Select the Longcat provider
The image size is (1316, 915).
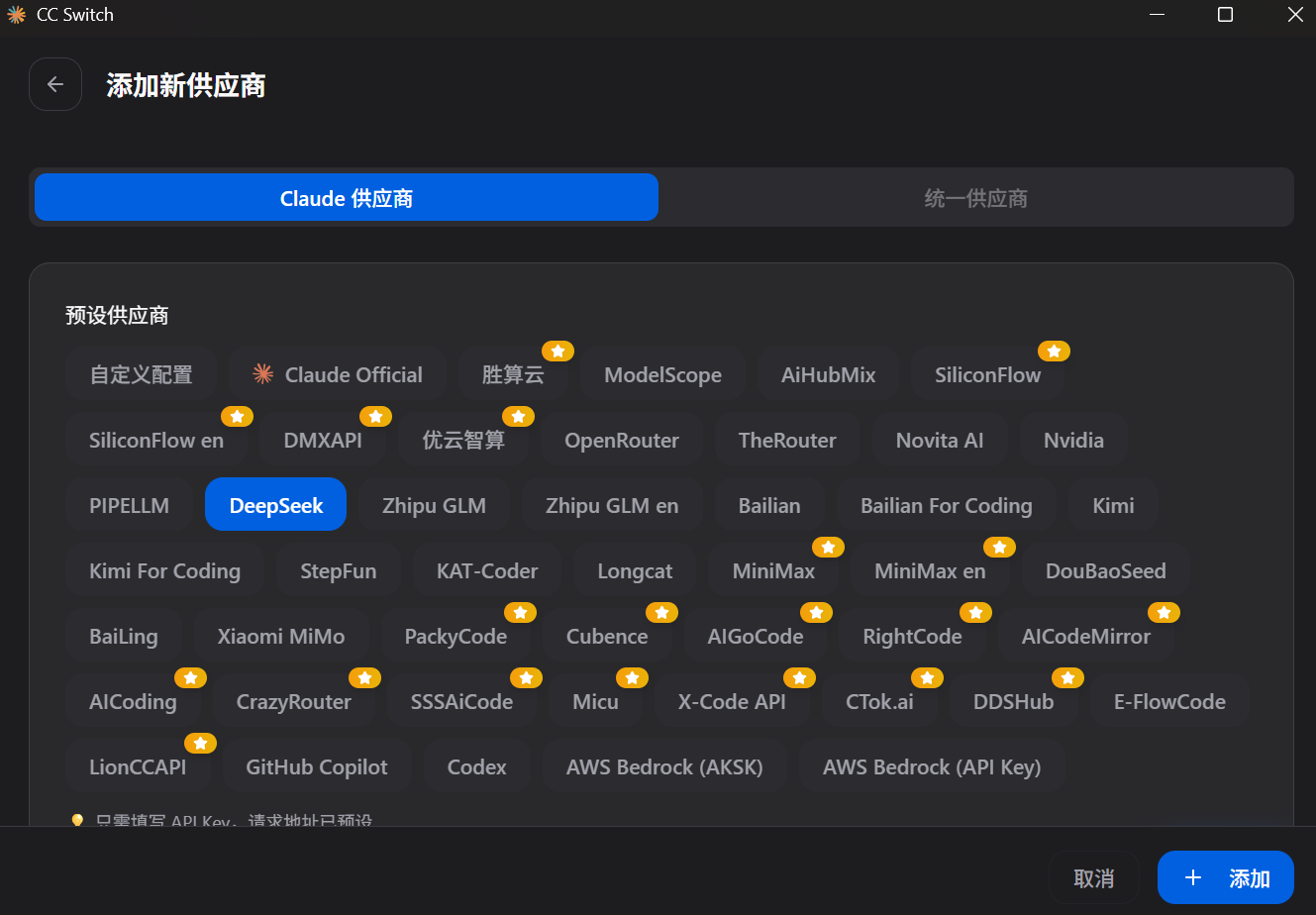[x=635, y=570]
